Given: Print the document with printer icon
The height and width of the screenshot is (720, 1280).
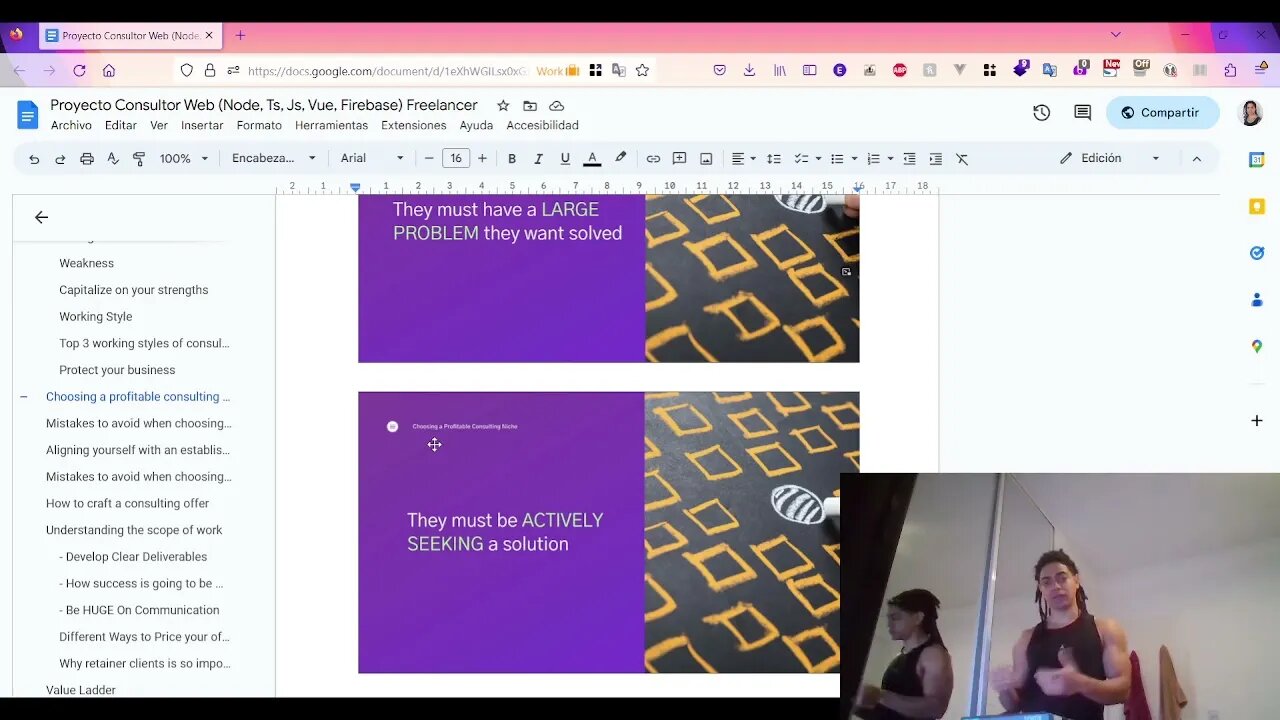Looking at the screenshot, I should 87,159.
